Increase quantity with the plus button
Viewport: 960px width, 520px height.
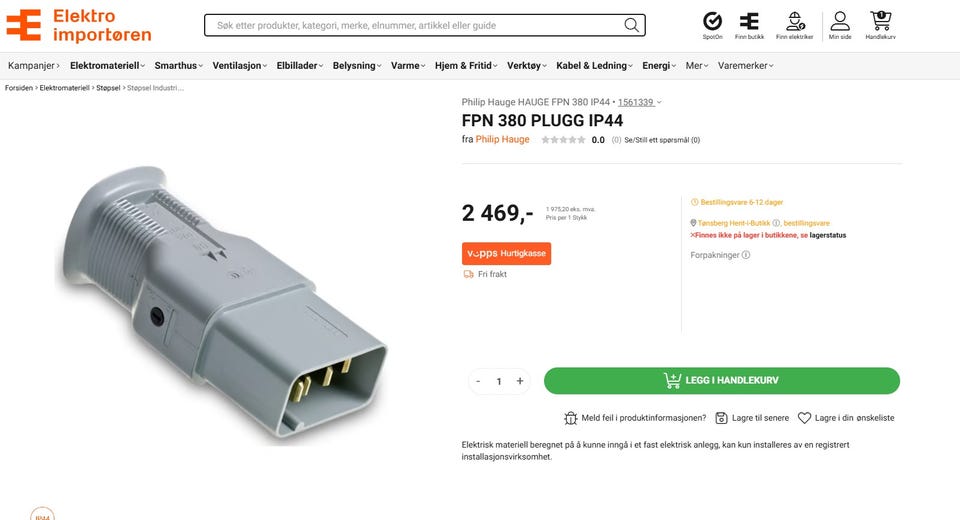(520, 381)
